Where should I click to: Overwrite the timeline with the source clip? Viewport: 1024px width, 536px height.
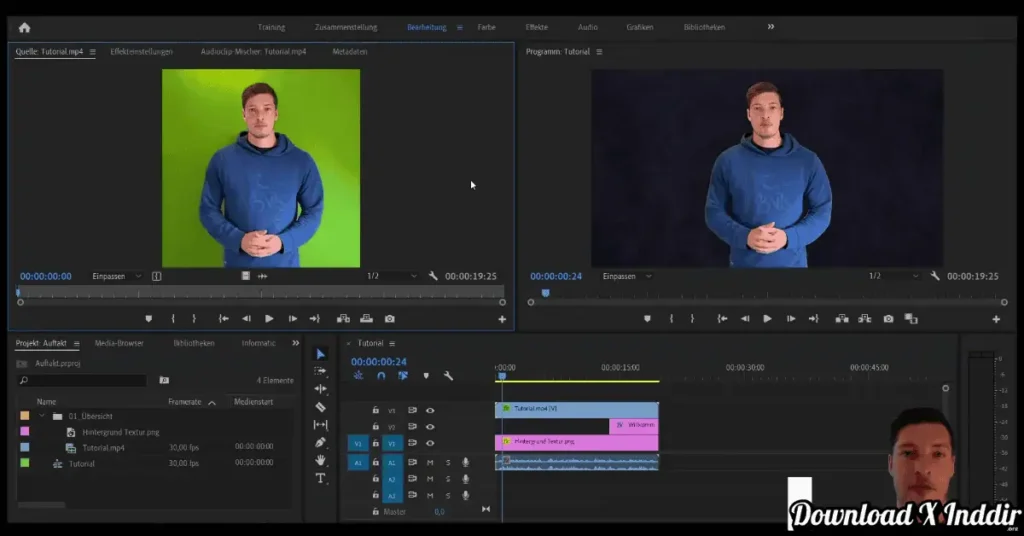click(x=366, y=319)
